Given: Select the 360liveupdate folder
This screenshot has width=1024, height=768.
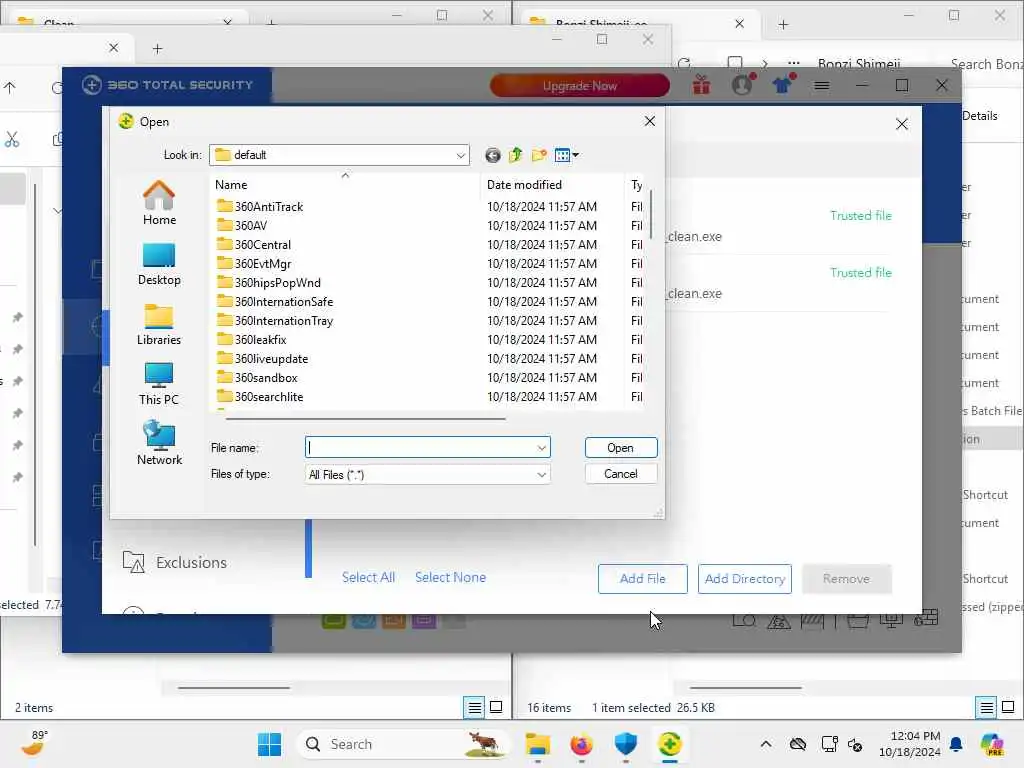Looking at the screenshot, I should (263, 358).
